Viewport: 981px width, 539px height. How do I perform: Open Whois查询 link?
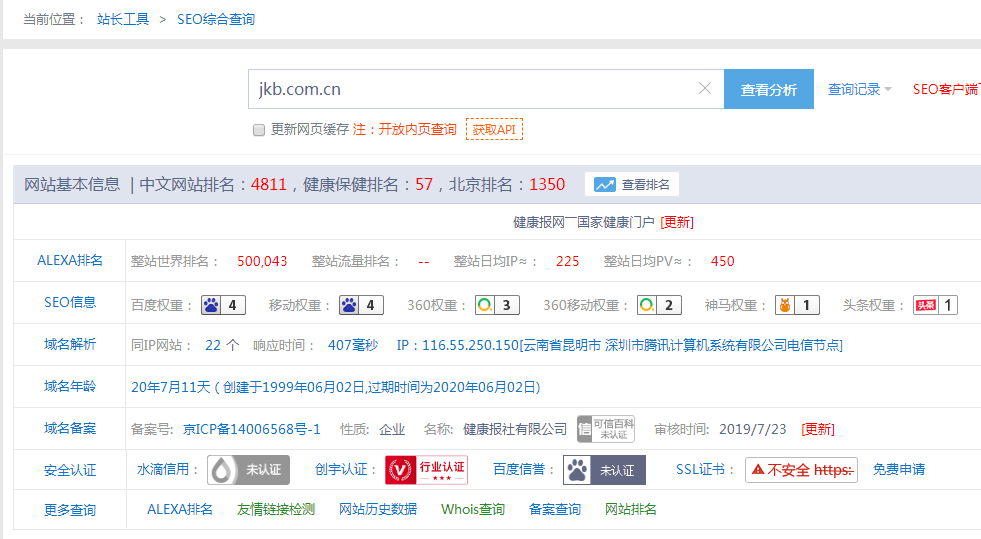[x=473, y=510]
